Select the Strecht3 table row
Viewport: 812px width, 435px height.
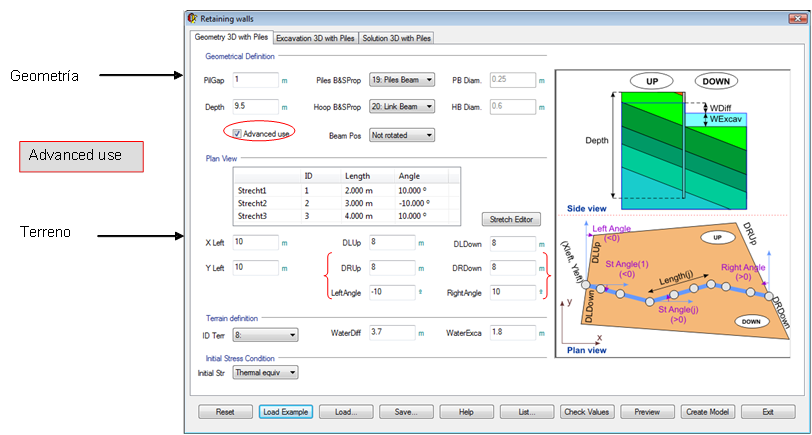(346, 215)
